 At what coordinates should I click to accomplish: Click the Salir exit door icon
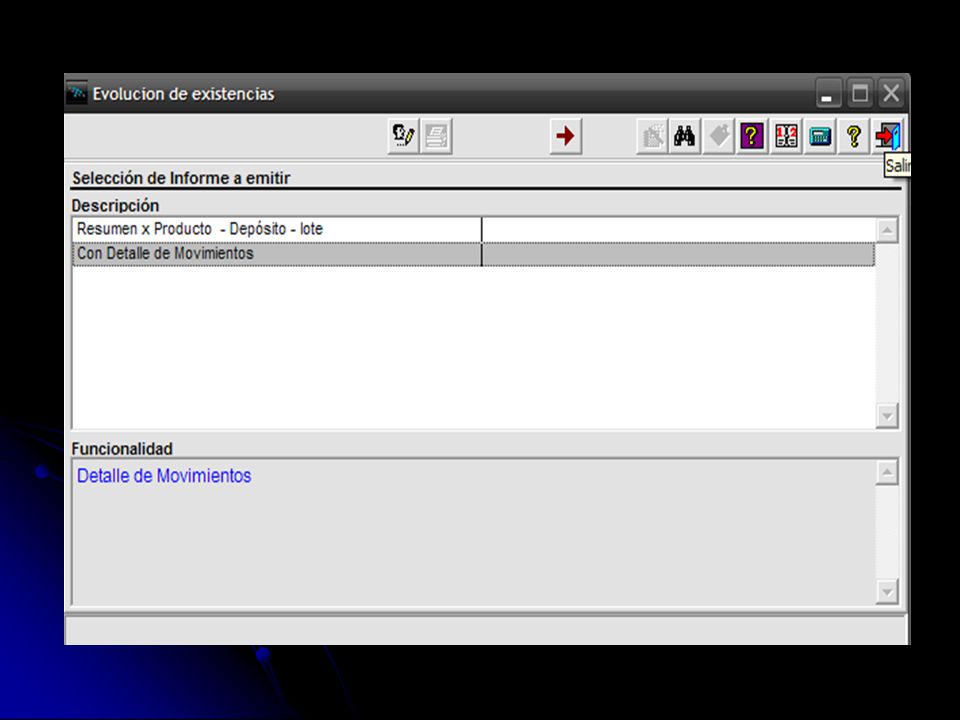pyautogui.click(x=887, y=136)
